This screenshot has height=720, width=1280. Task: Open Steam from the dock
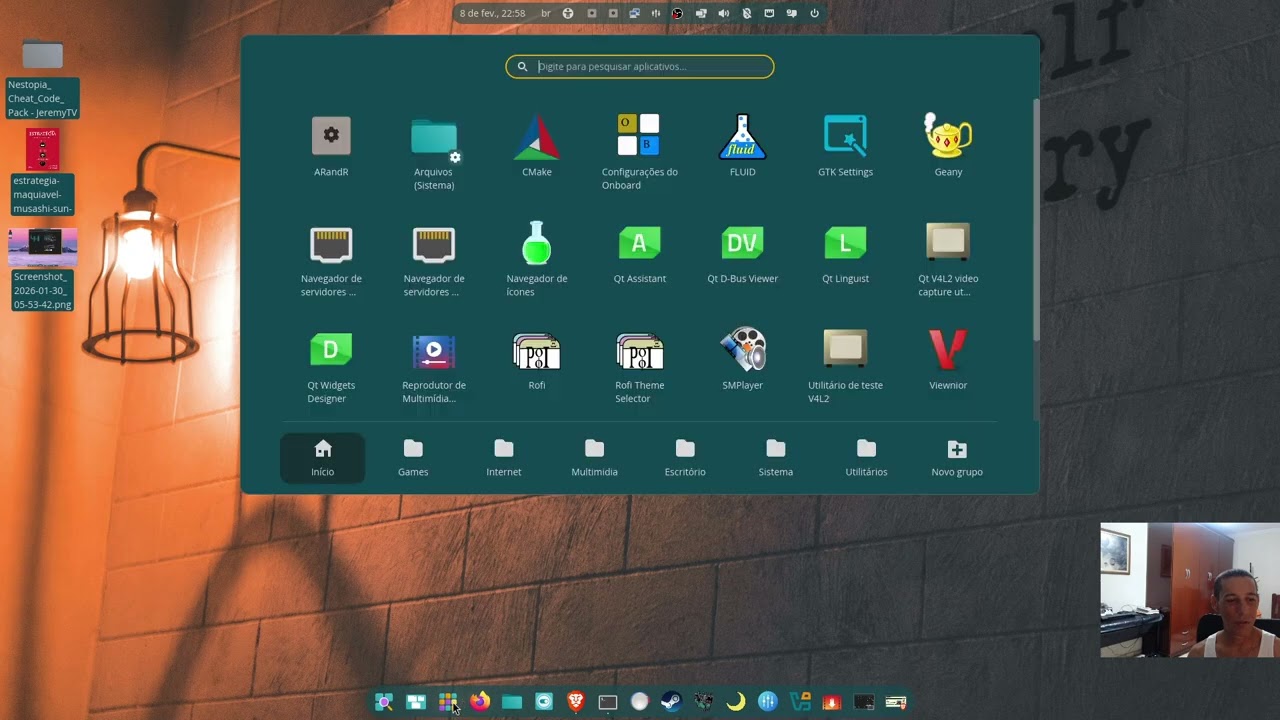672,702
